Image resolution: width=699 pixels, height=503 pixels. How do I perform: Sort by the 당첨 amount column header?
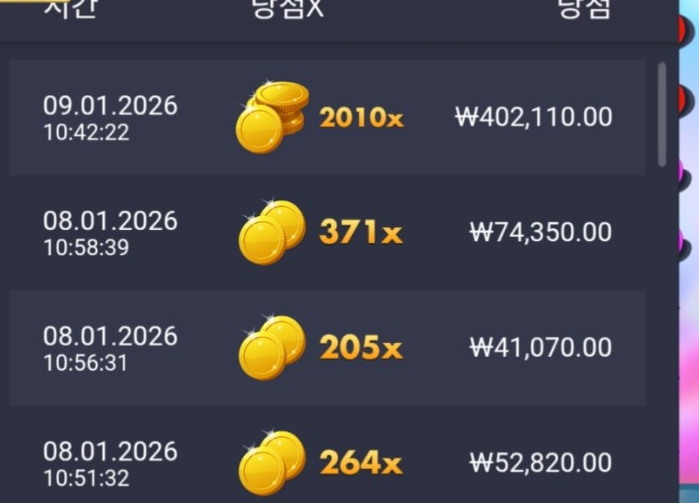click(x=585, y=9)
